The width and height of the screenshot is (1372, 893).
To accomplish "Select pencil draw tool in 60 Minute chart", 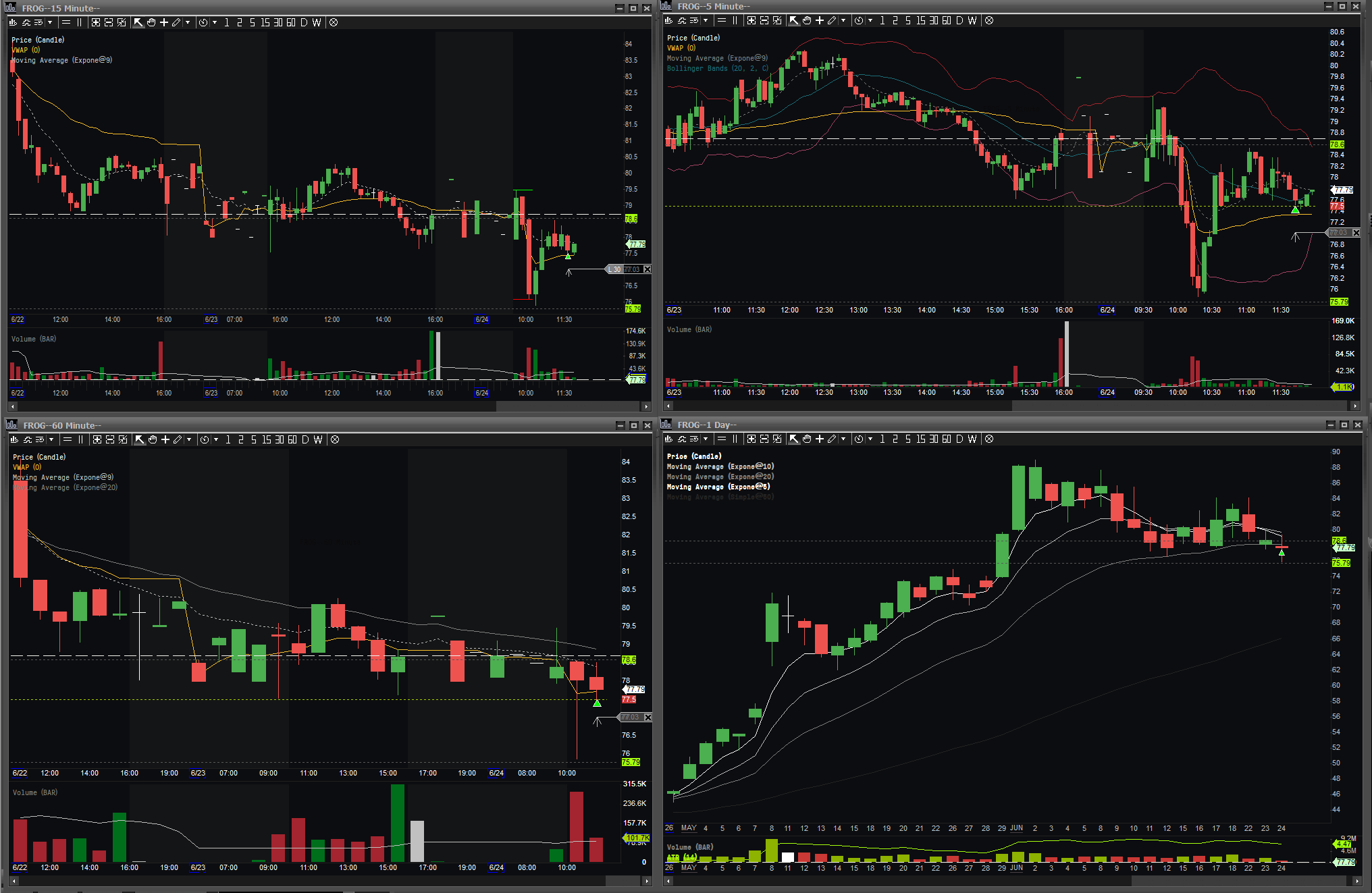I will (178, 439).
